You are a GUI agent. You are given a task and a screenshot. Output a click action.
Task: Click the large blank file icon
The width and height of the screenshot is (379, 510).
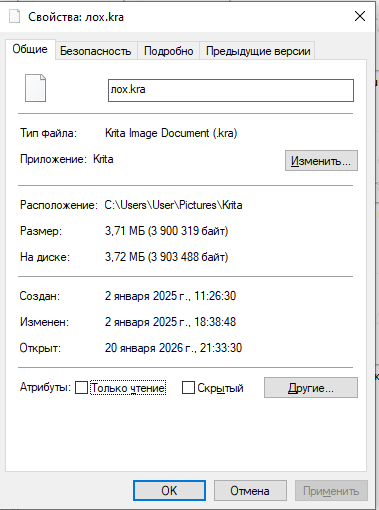(35, 88)
